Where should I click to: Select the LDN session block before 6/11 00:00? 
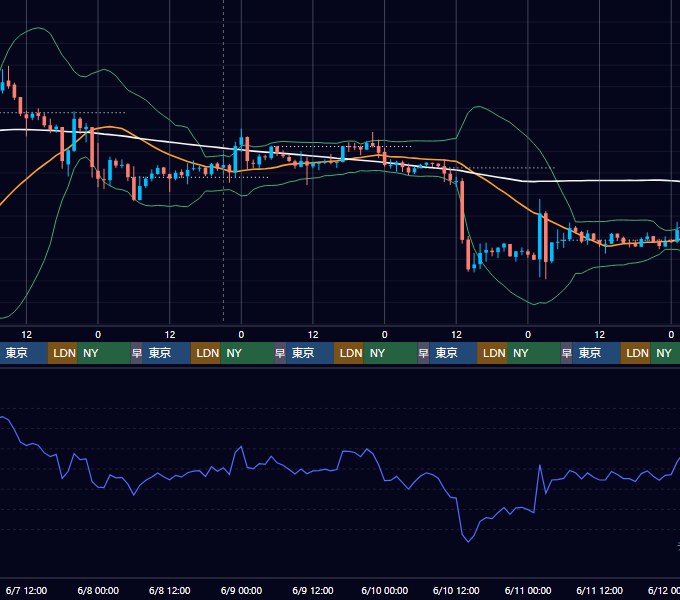(492, 353)
